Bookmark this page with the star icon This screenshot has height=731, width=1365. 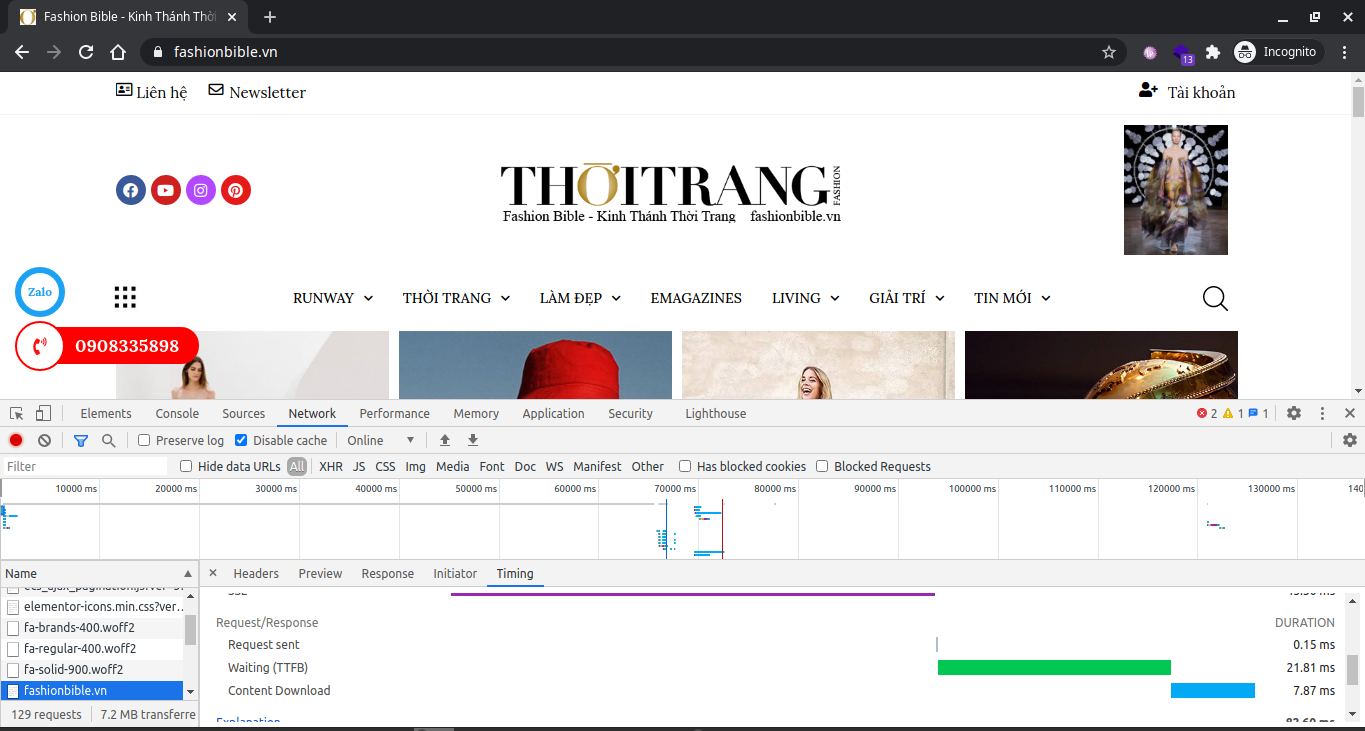(1109, 52)
